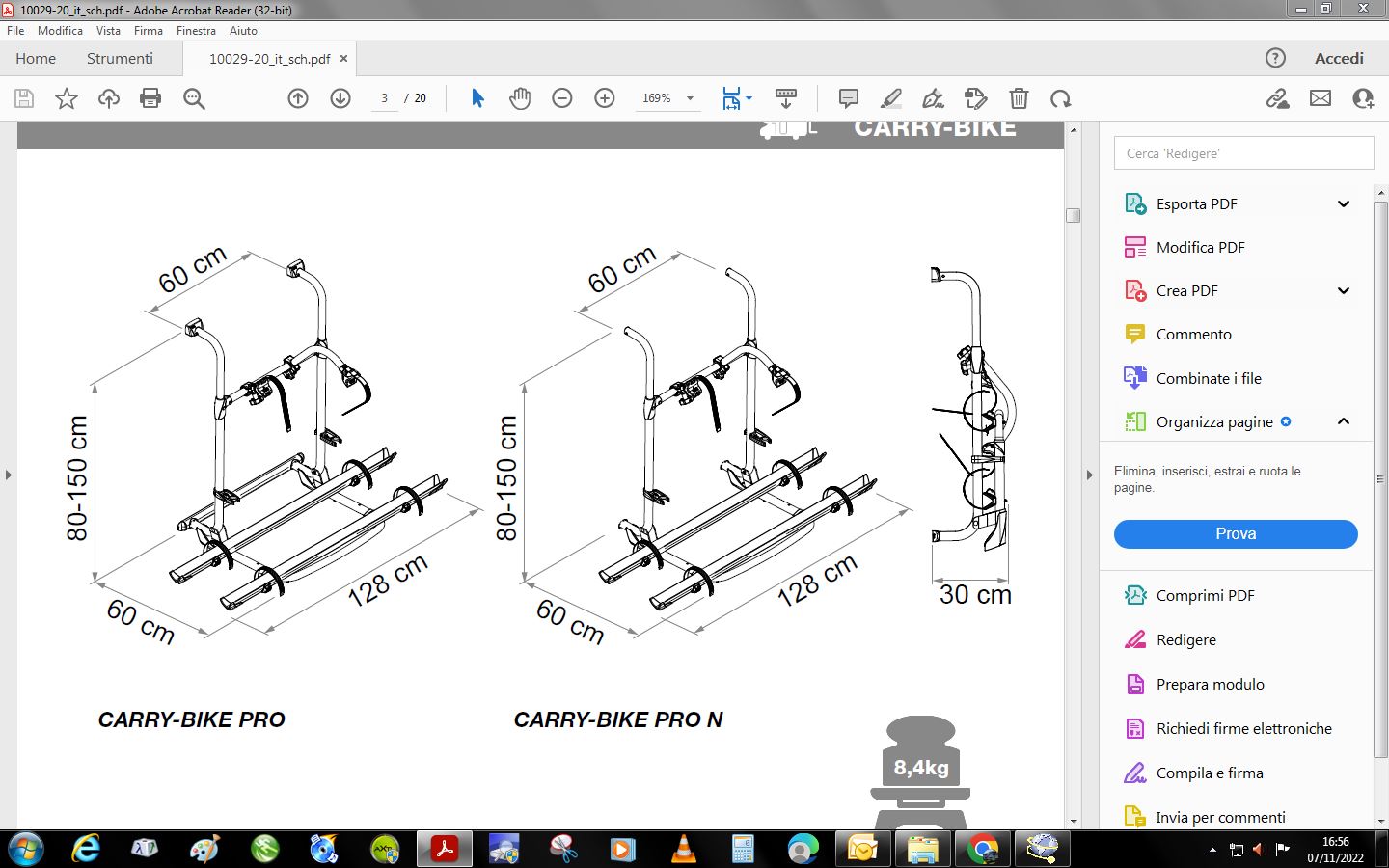This screenshot has height=868, width=1389.
Task: Open the Vista menu
Action: [x=108, y=31]
